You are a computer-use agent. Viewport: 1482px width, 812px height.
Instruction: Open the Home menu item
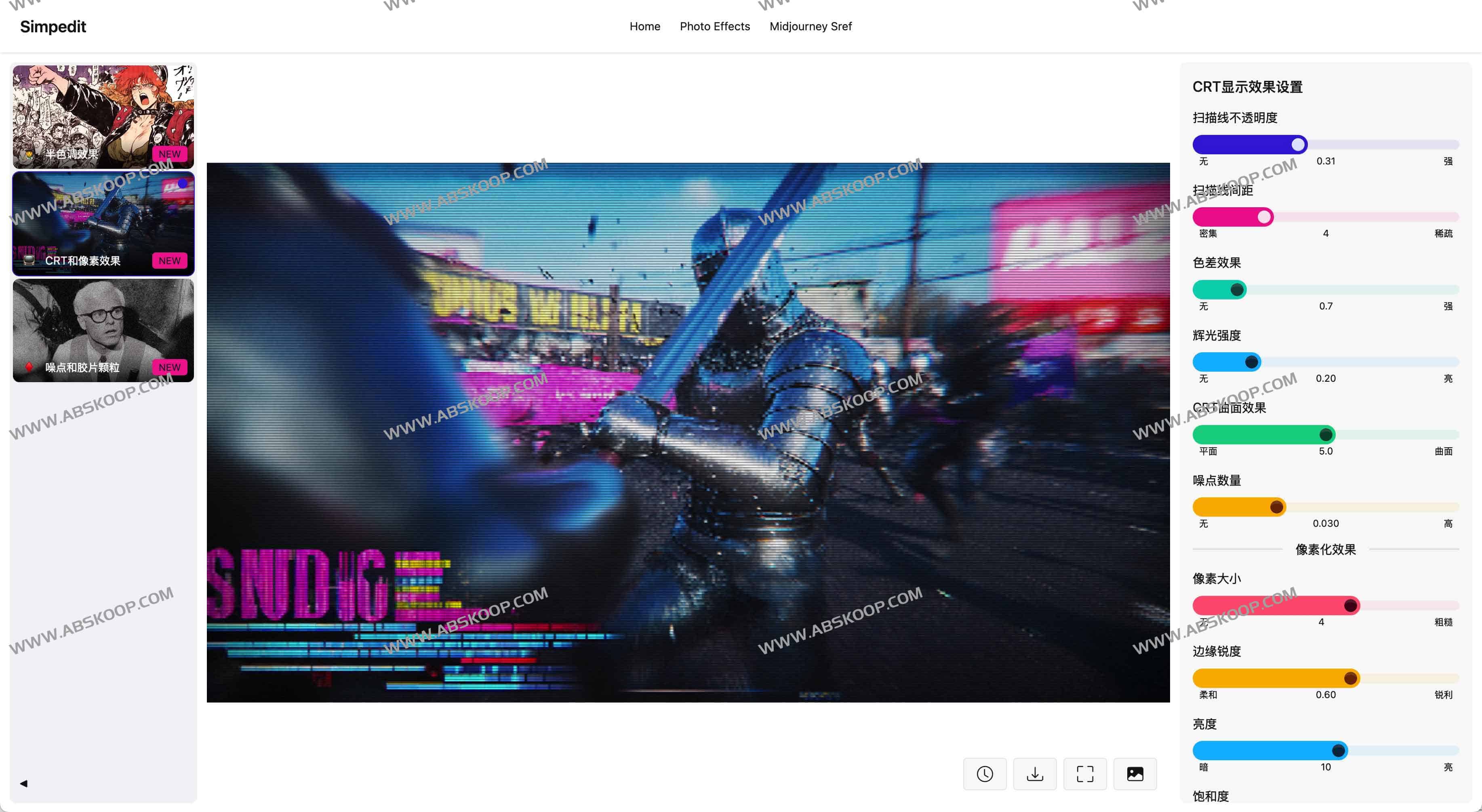(x=644, y=26)
